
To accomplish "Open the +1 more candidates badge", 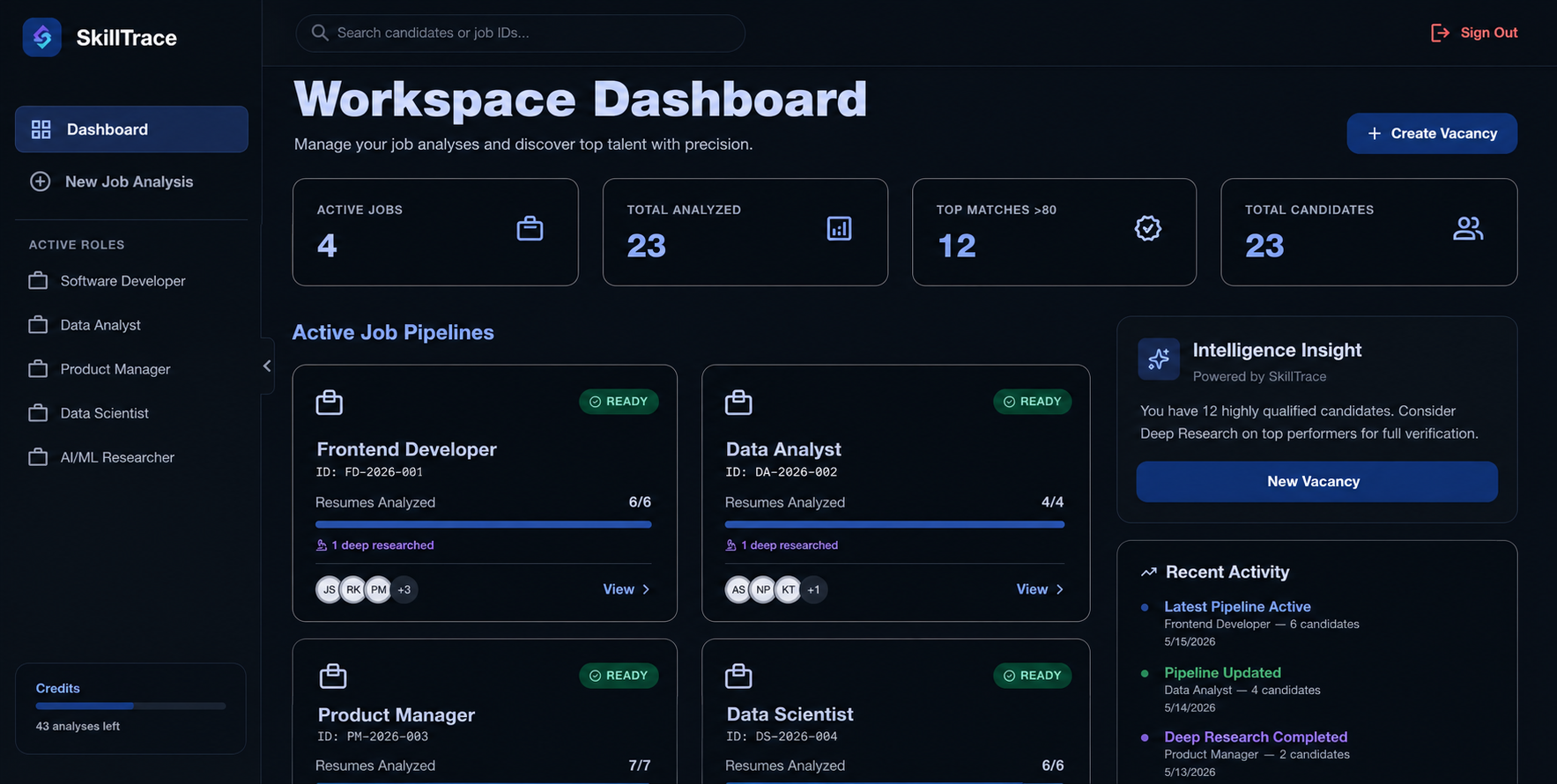I will pos(814,589).
